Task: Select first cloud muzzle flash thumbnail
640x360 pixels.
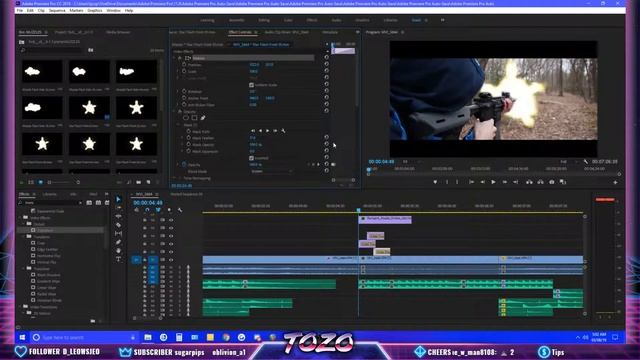Action: click(42, 72)
